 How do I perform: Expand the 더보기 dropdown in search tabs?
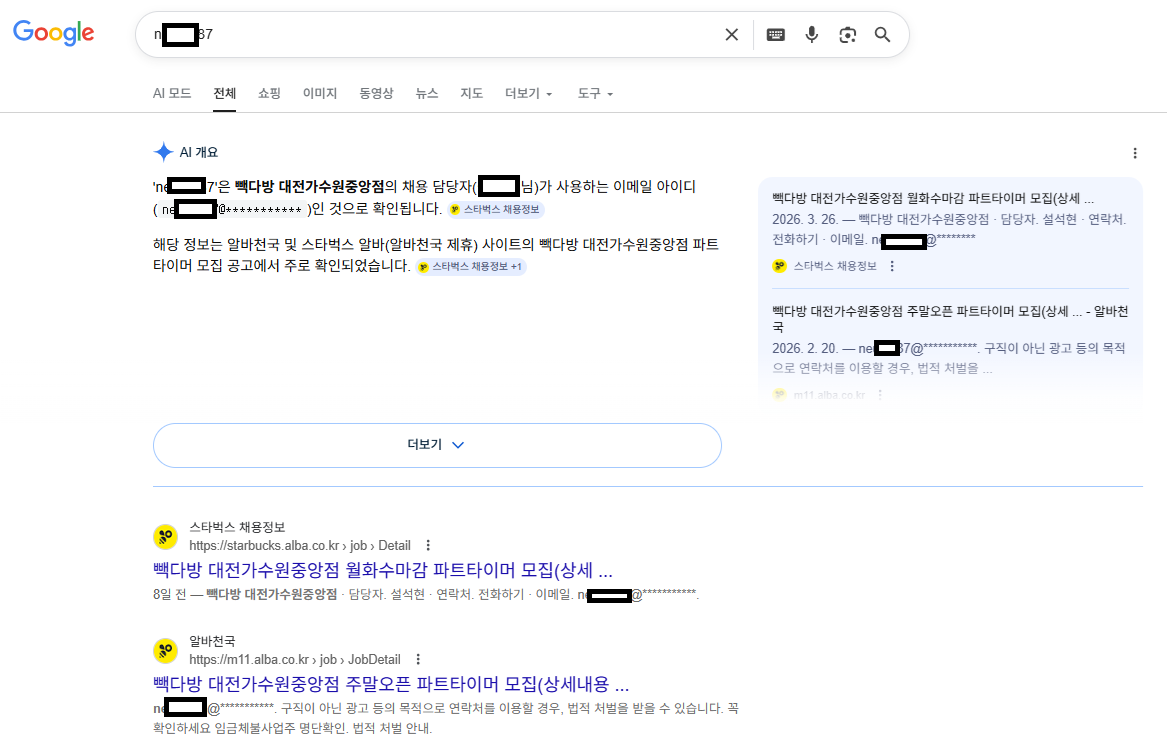tap(528, 93)
